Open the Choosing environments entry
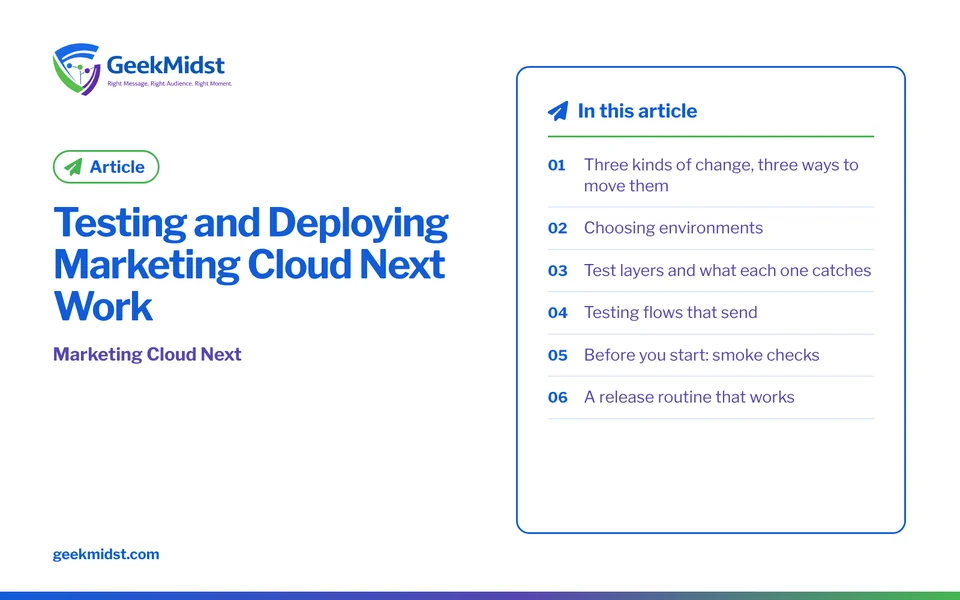Screen dimensions: 960x600 (711, 228)
